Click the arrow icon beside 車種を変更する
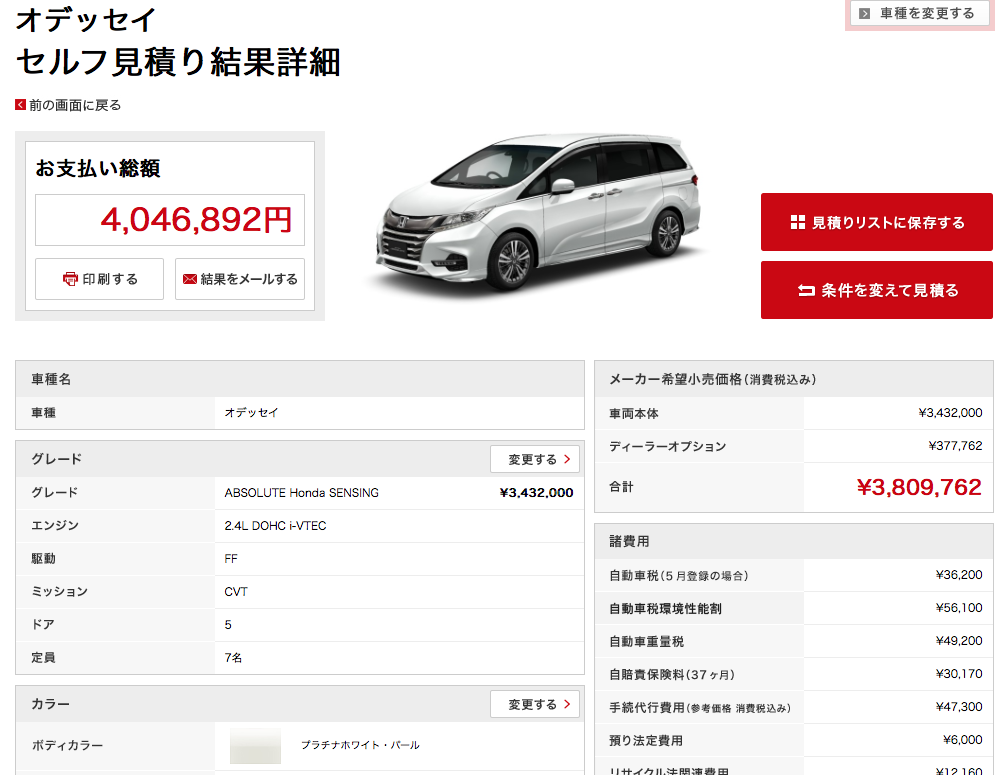This screenshot has width=1008, height=775. pyautogui.click(x=865, y=13)
